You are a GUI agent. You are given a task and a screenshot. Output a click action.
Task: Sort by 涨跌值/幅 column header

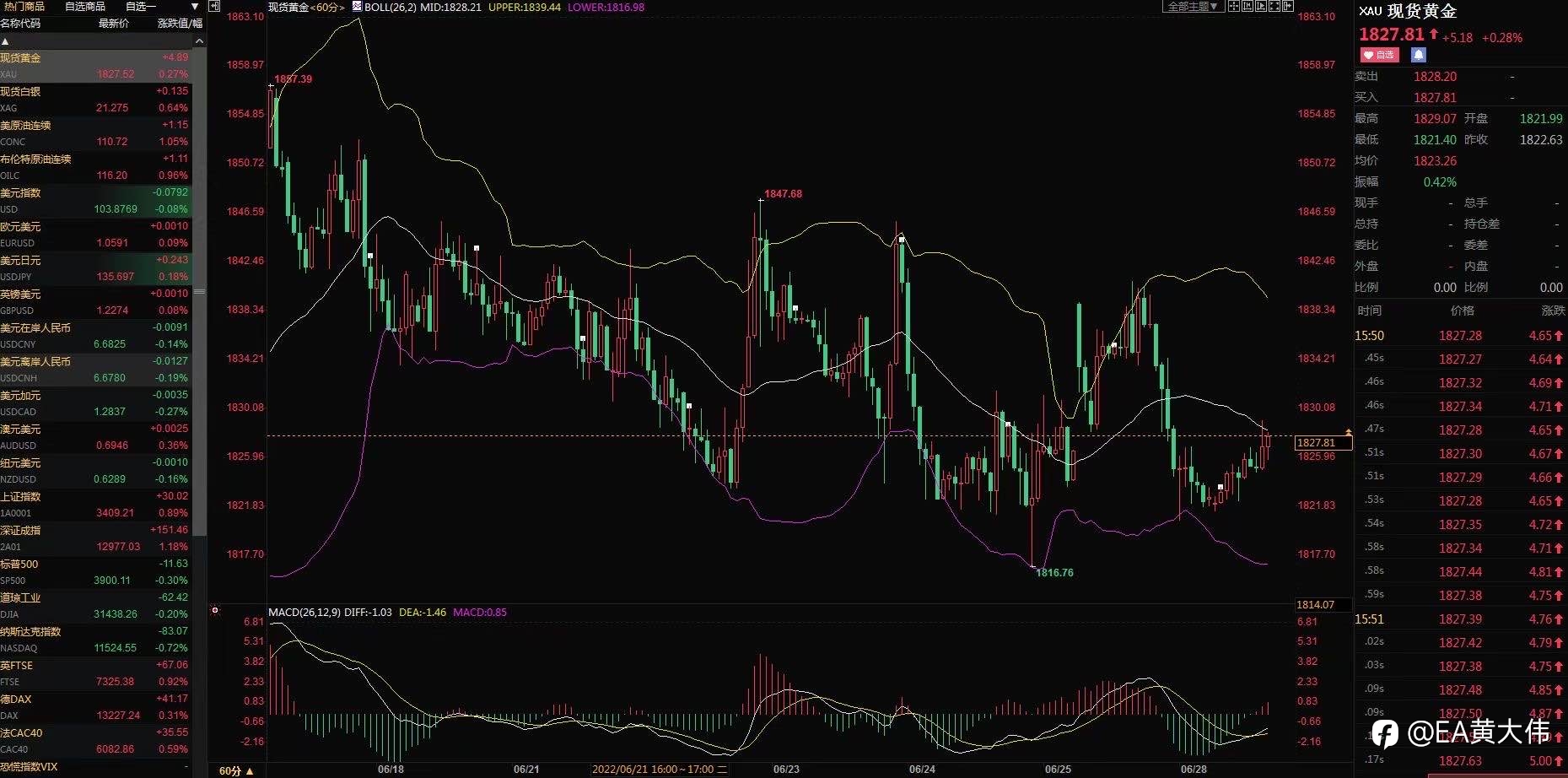click(180, 23)
